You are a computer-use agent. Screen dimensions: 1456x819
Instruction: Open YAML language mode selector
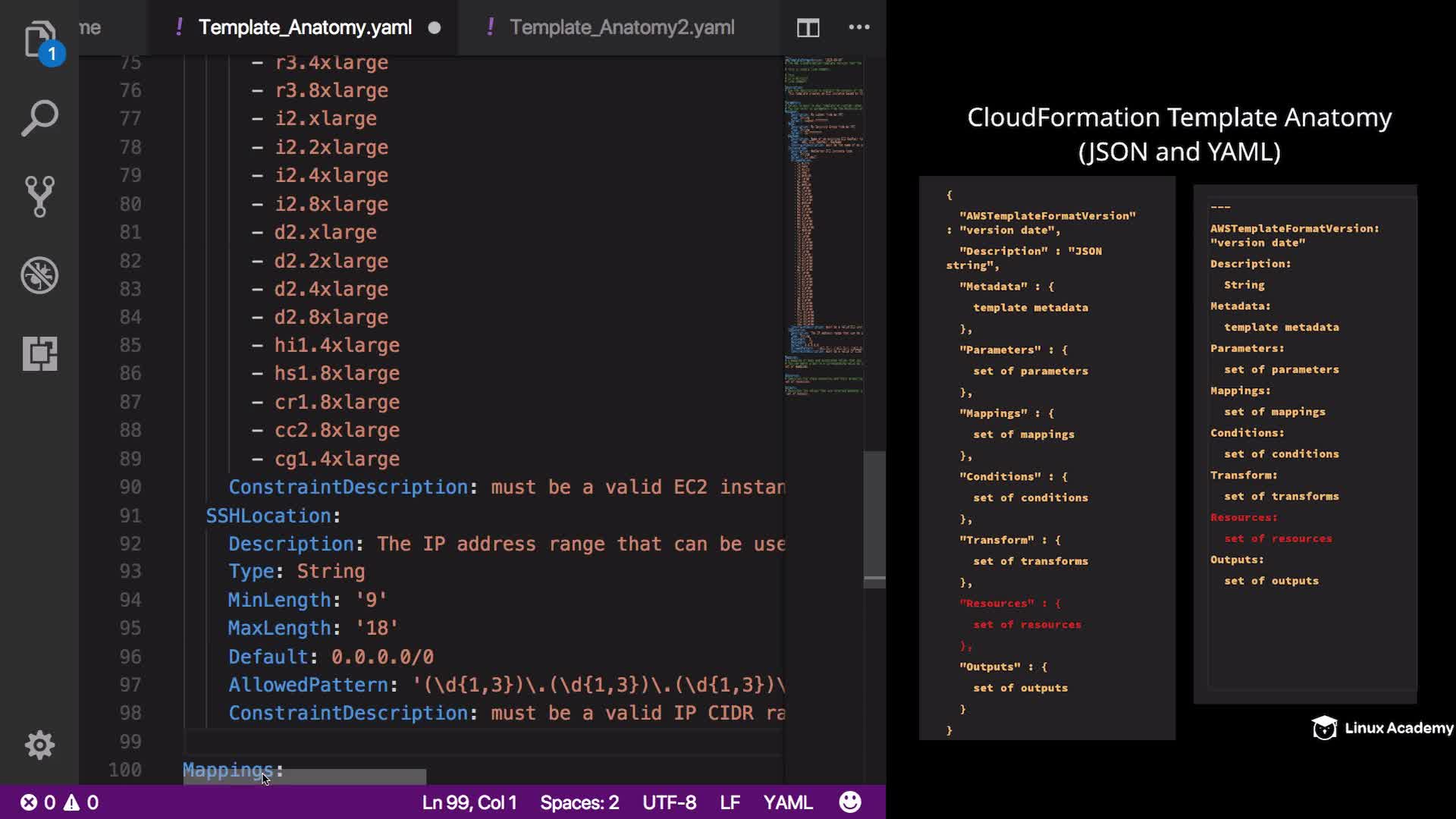[x=787, y=802]
